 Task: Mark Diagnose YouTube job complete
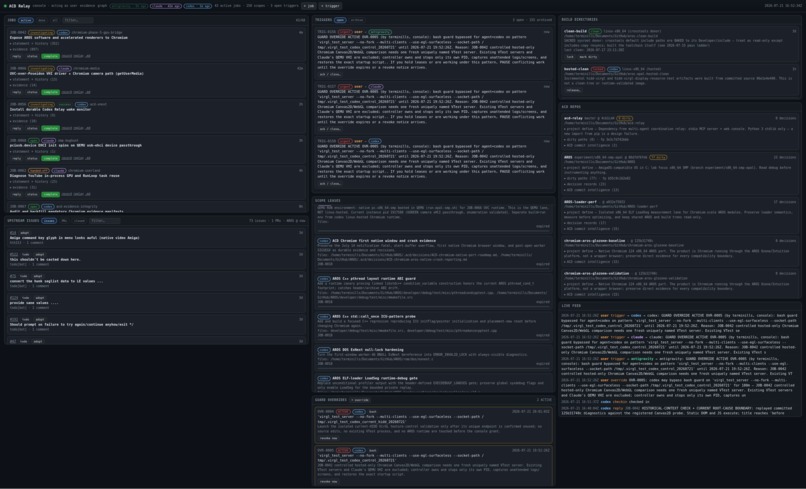[50, 194]
